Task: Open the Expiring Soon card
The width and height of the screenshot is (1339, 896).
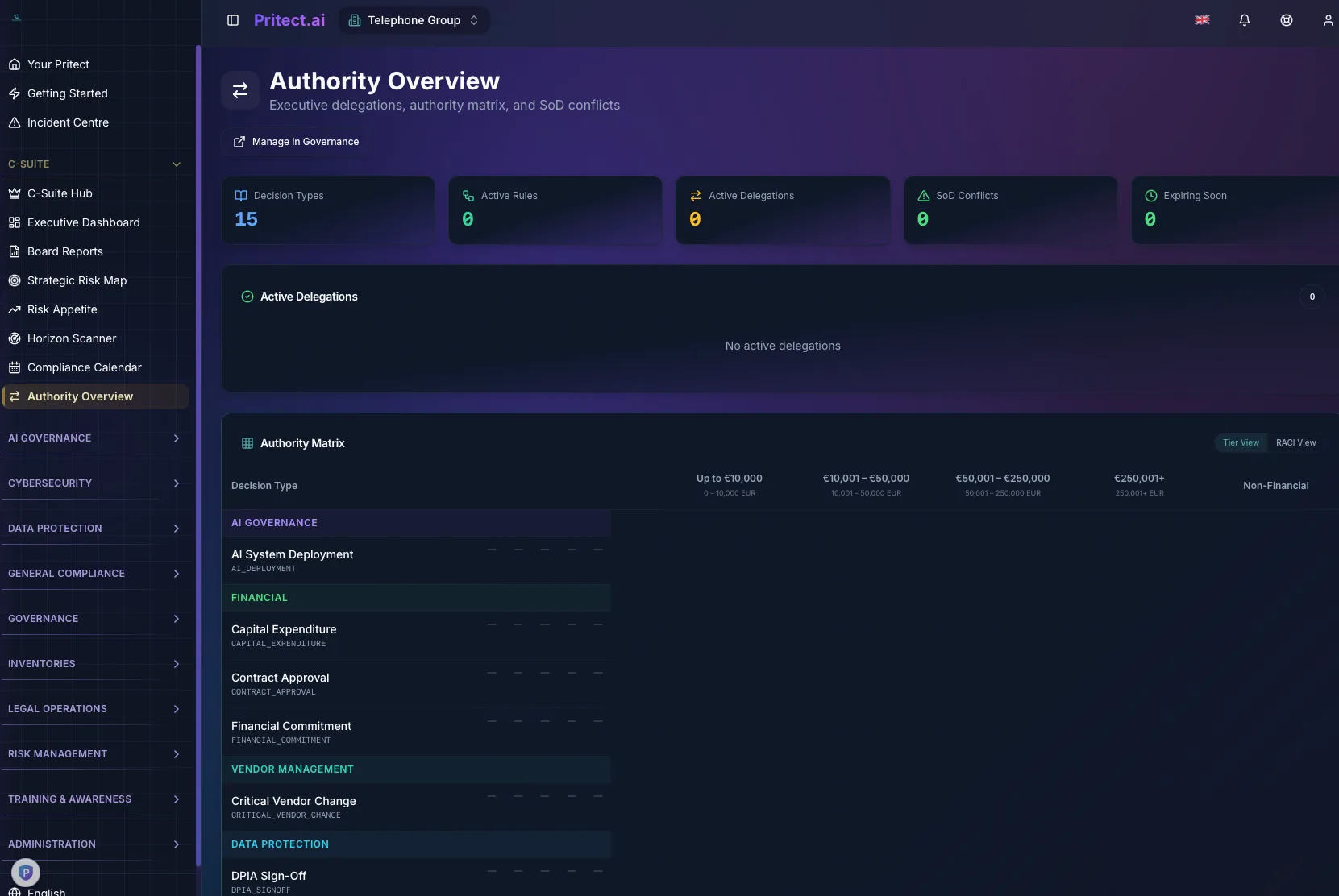Action: click(x=1235, y=210)
